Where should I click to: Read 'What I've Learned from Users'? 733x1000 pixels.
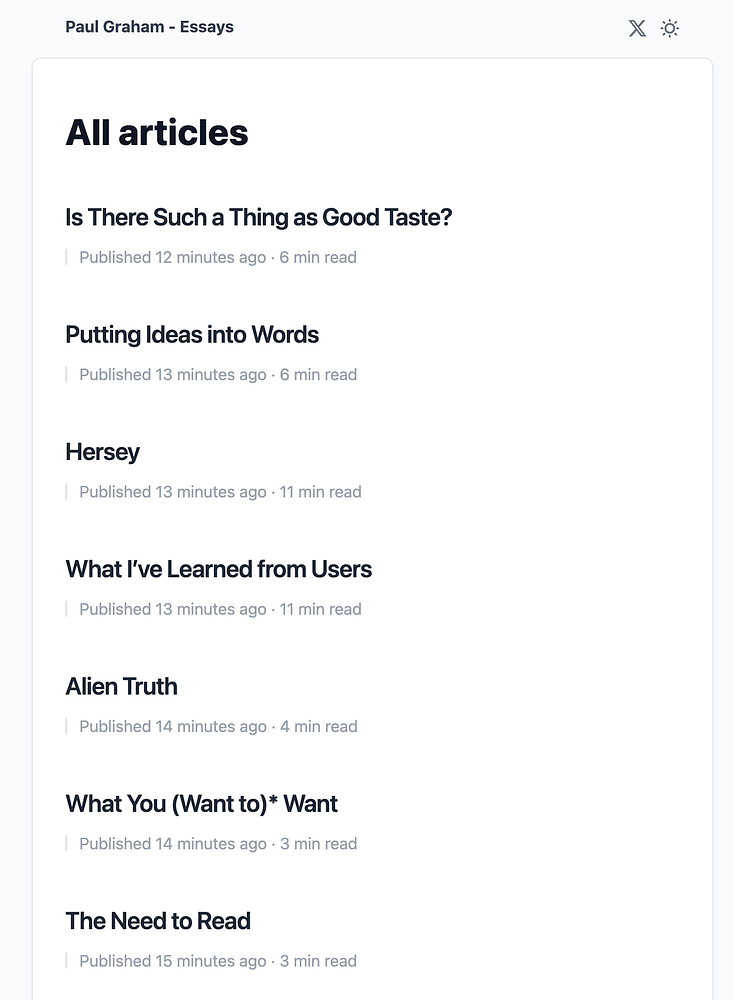[x=218, y=569]
